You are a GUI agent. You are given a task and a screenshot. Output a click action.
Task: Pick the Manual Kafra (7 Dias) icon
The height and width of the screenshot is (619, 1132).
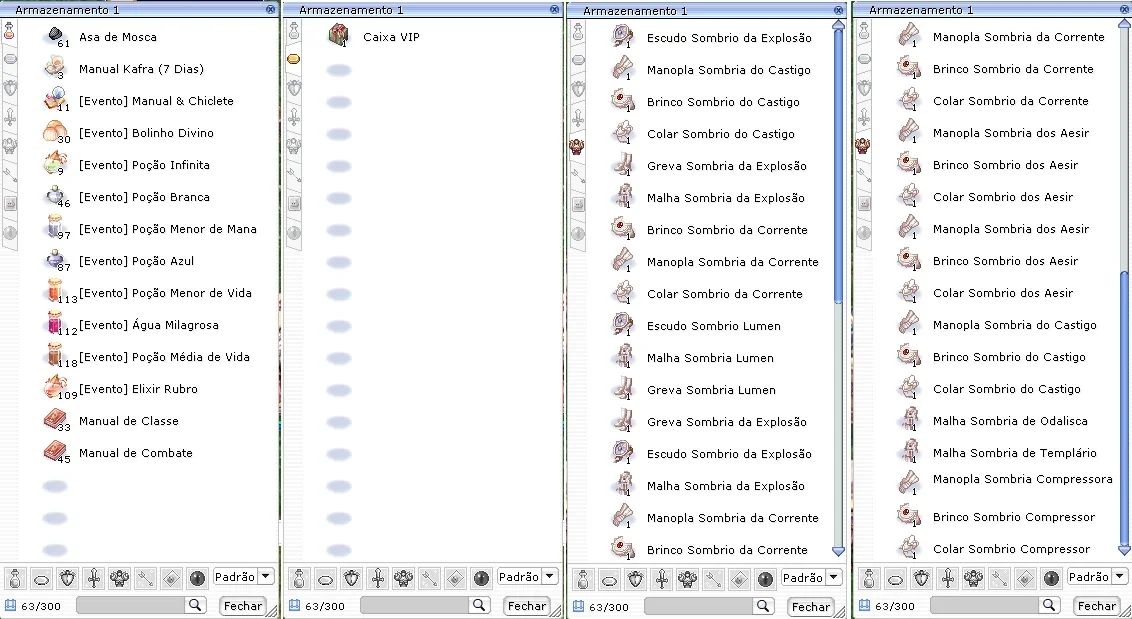55,68
